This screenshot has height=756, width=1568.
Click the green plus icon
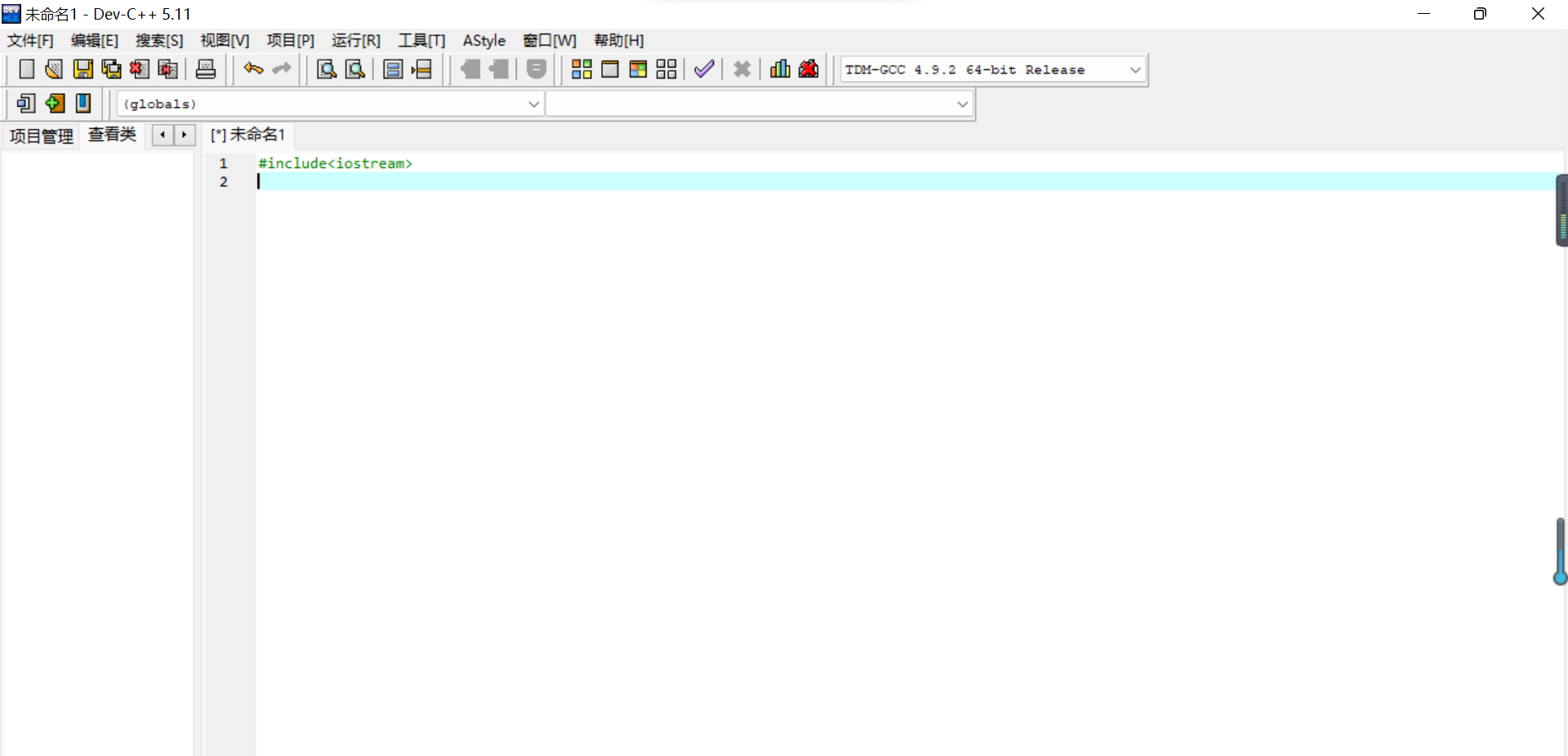pos(55,103)
